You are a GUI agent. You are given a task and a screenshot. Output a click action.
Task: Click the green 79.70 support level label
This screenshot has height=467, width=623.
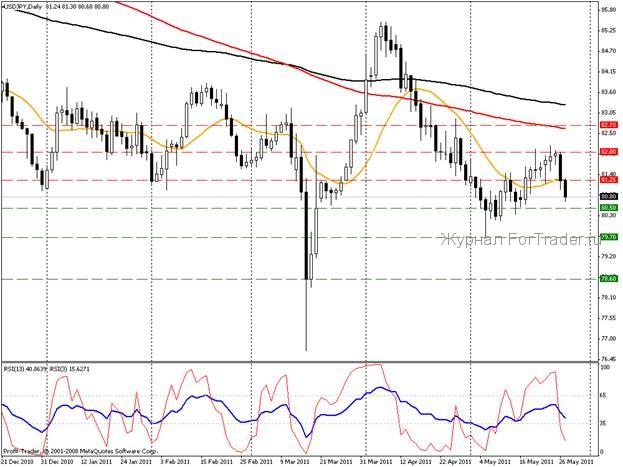608,237
